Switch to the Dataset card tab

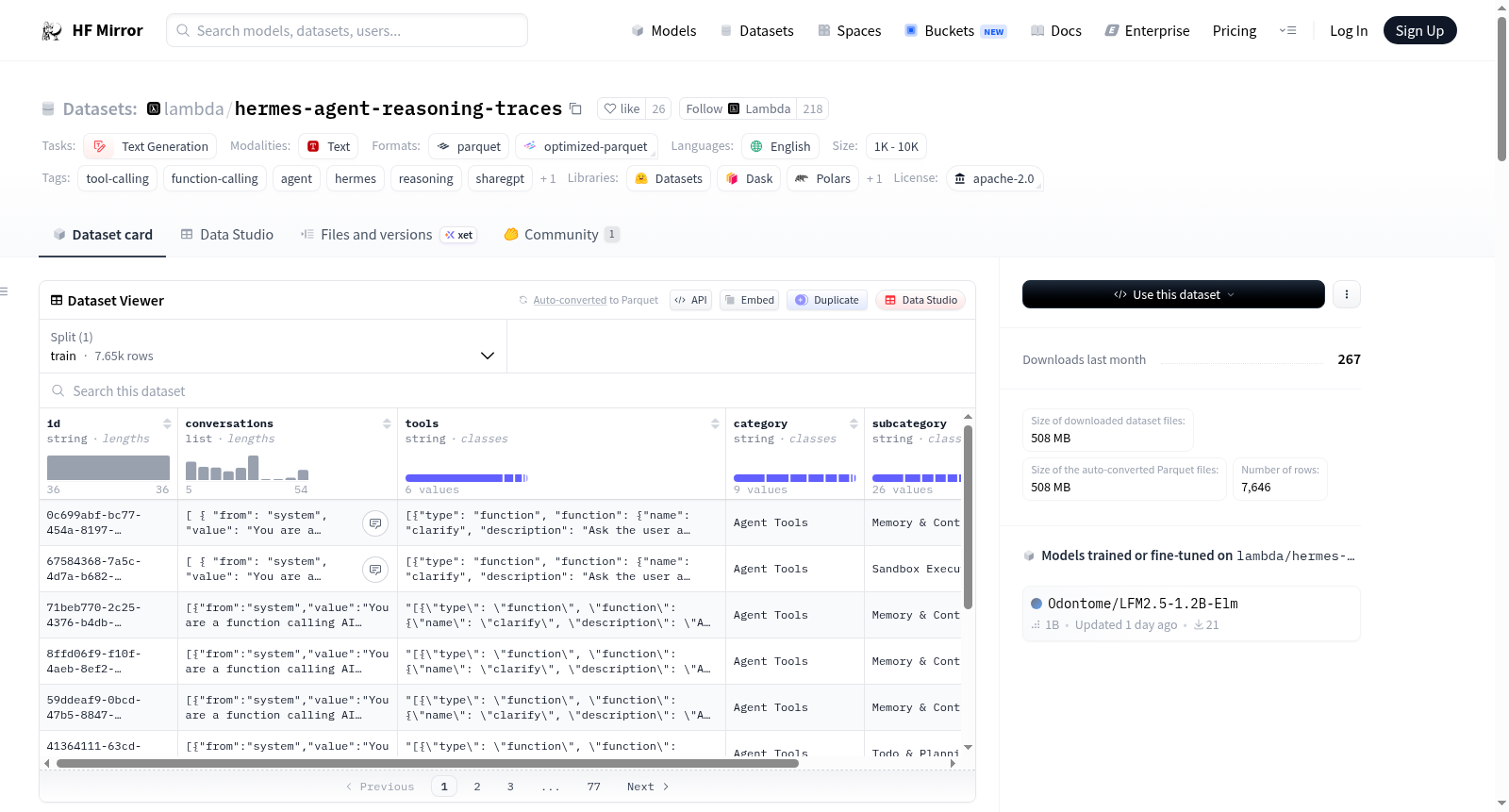103,235
